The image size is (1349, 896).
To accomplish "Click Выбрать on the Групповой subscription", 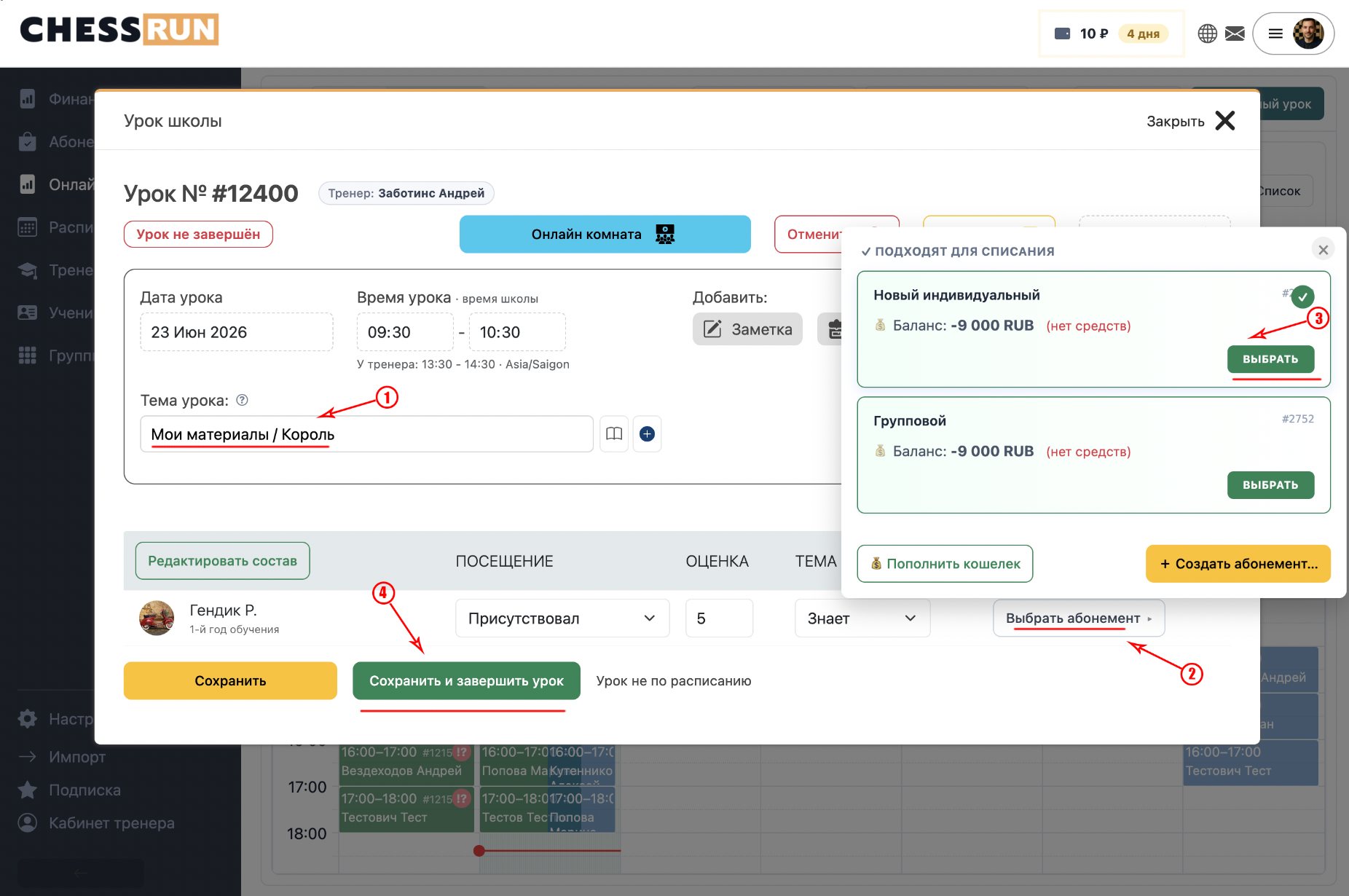I will 1270,485.
